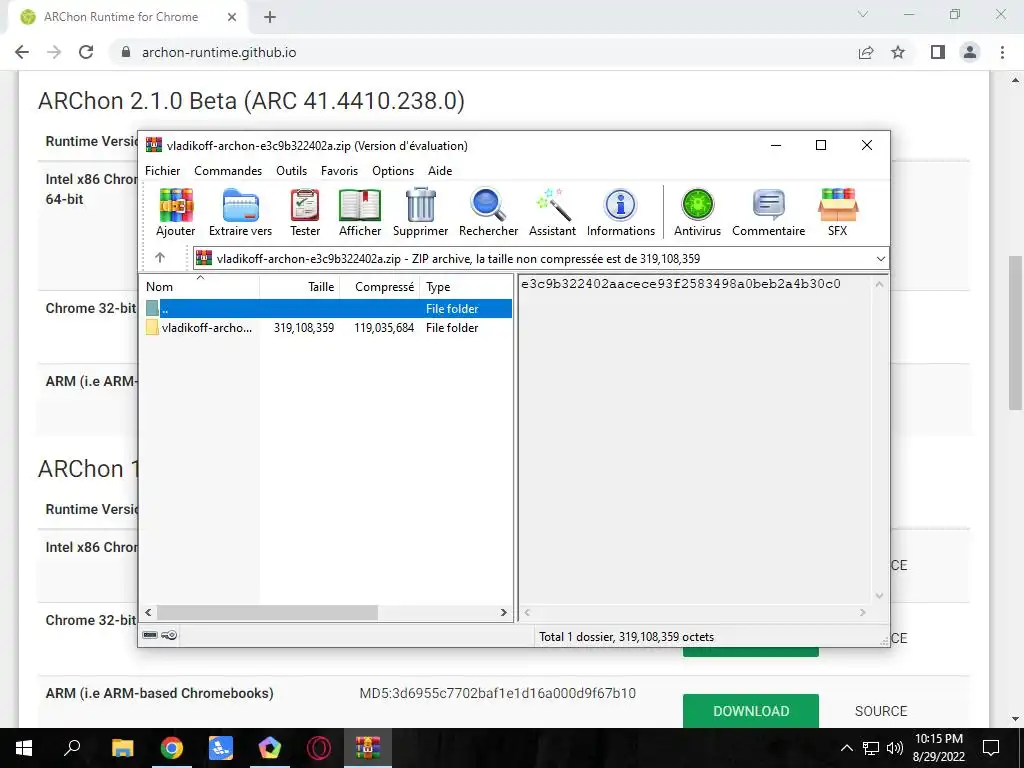Click Chrome back navigation arrow
This screenshot has height=768, width=1024.
coord(22,52)
